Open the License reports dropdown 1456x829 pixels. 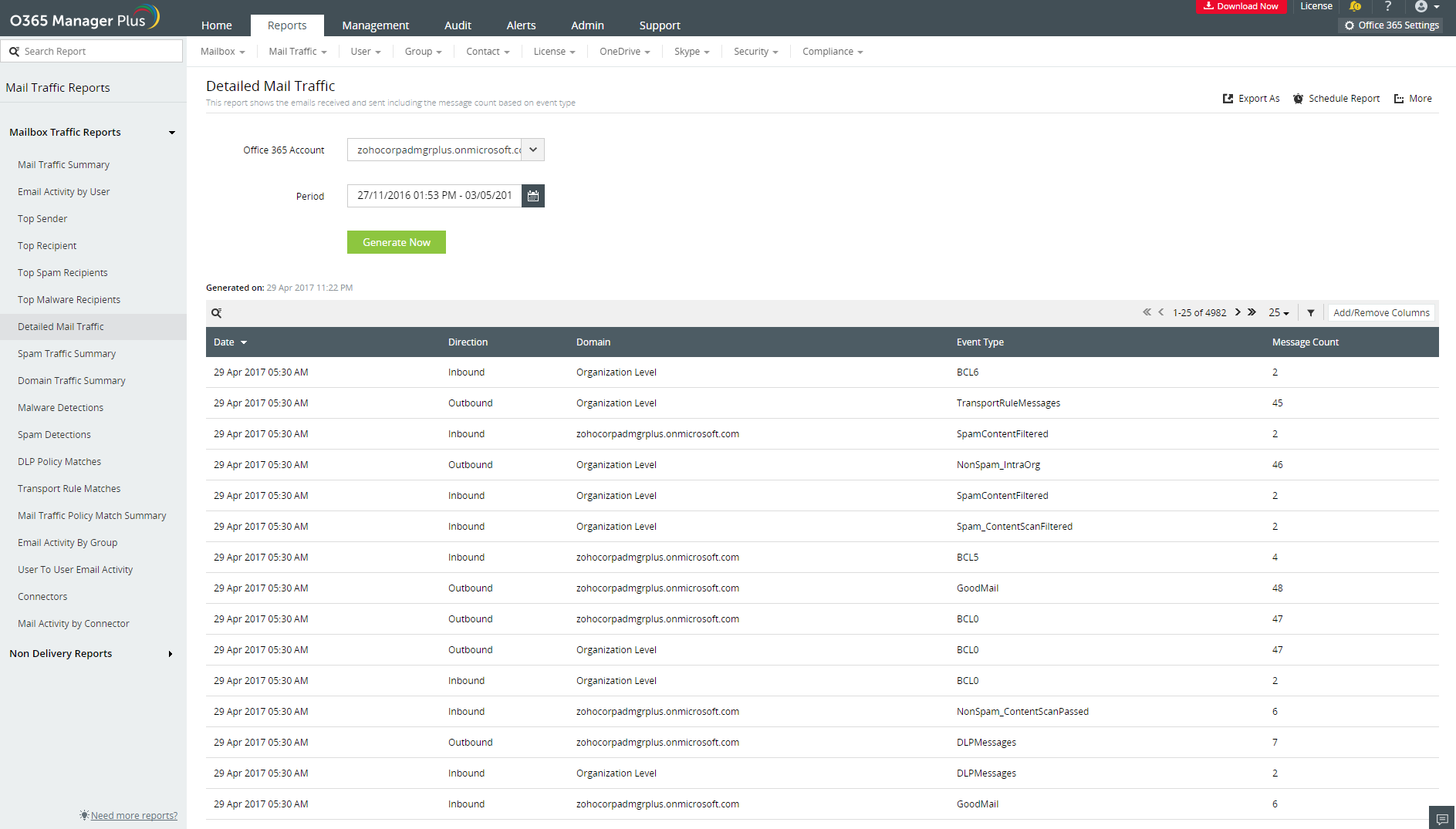554,52
